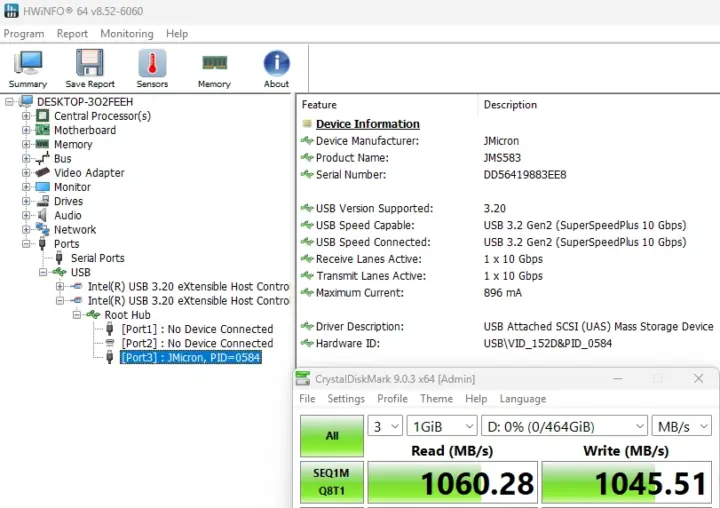The height and width of the screenshot is (508, 720).
Task: Open the HWiNFO Help menu
Action: coord(177,34)
